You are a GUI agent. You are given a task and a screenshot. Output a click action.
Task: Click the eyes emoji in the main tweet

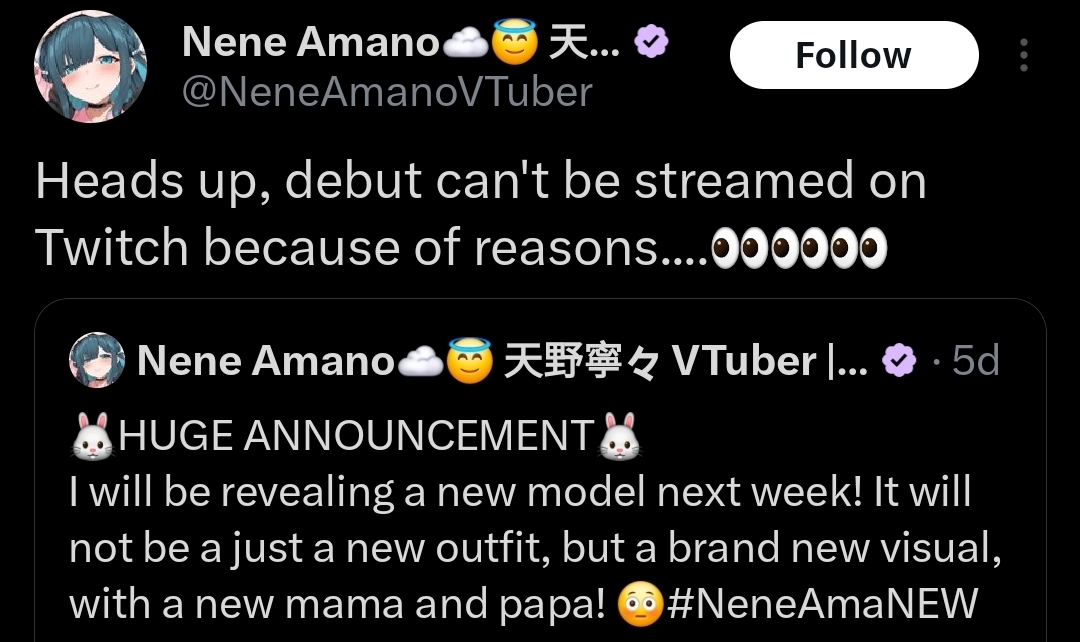coord(799,248)
